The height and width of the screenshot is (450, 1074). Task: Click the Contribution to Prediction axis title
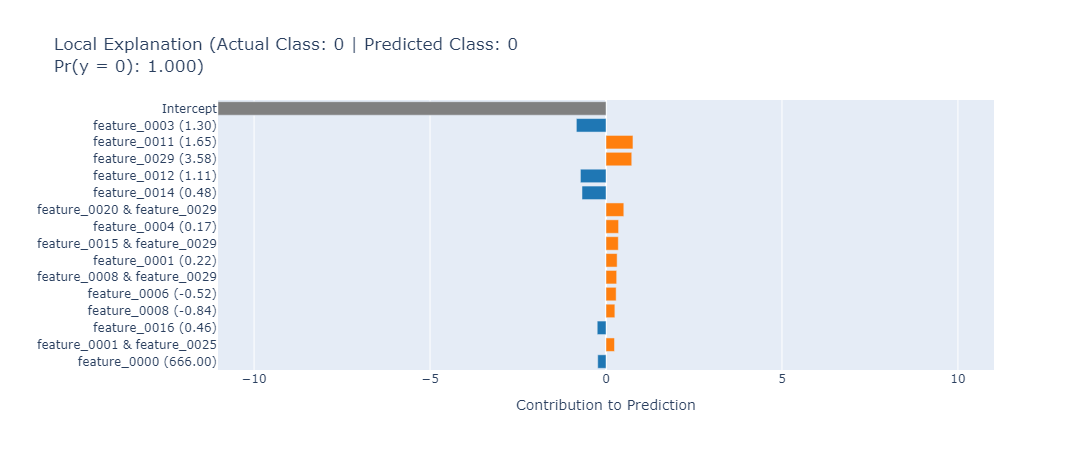tap(605, 405)
